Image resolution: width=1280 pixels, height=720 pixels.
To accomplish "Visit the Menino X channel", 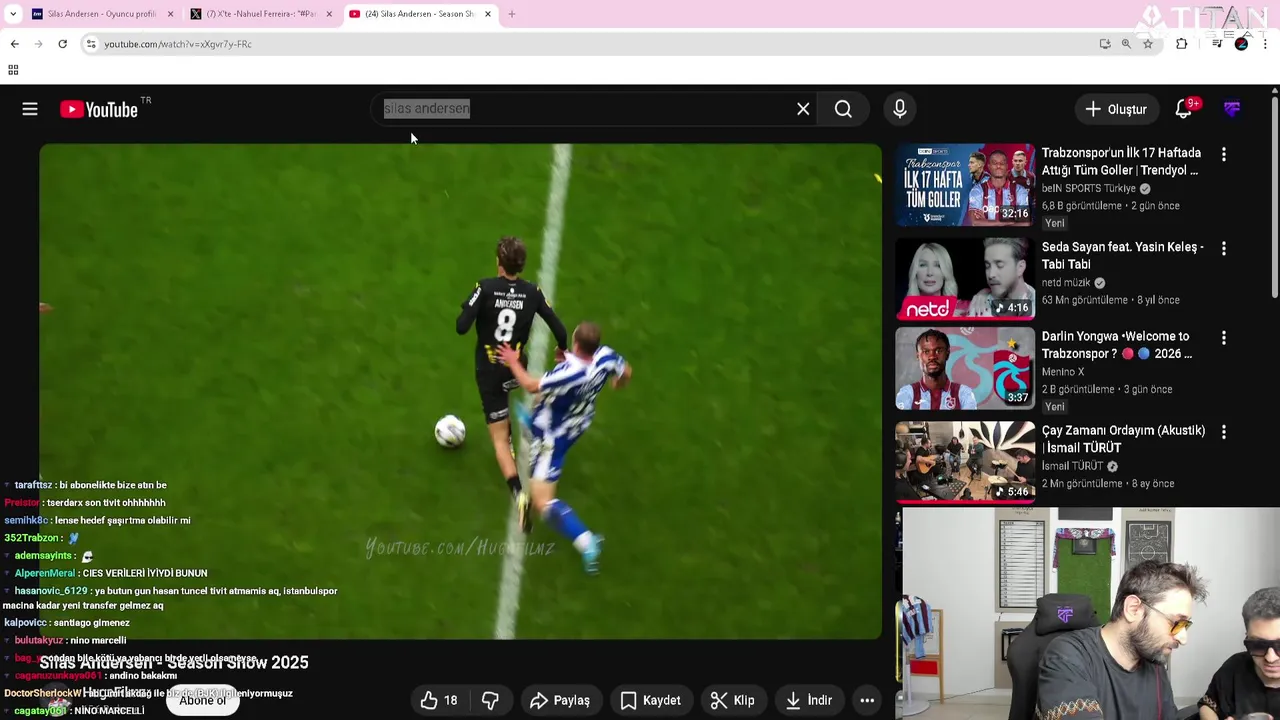I will coord(1062,372).
